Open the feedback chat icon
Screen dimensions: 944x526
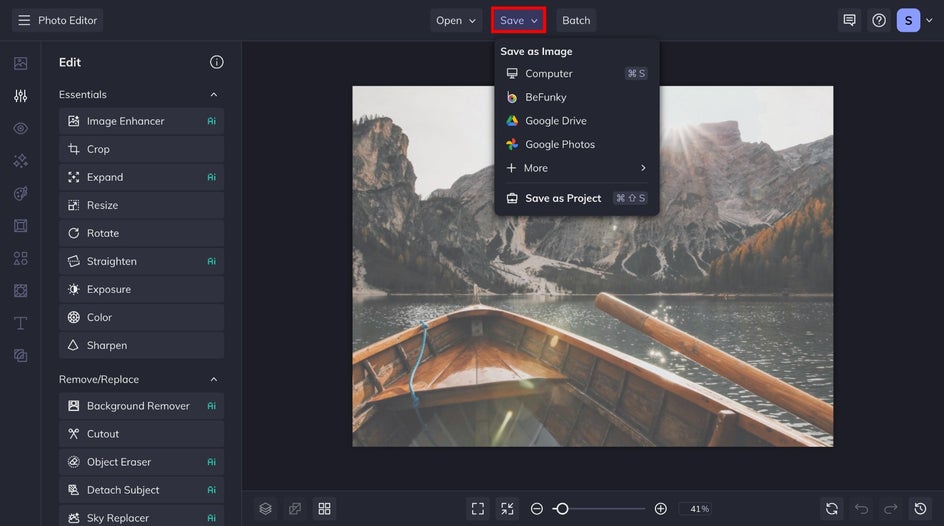pos(849,20)
